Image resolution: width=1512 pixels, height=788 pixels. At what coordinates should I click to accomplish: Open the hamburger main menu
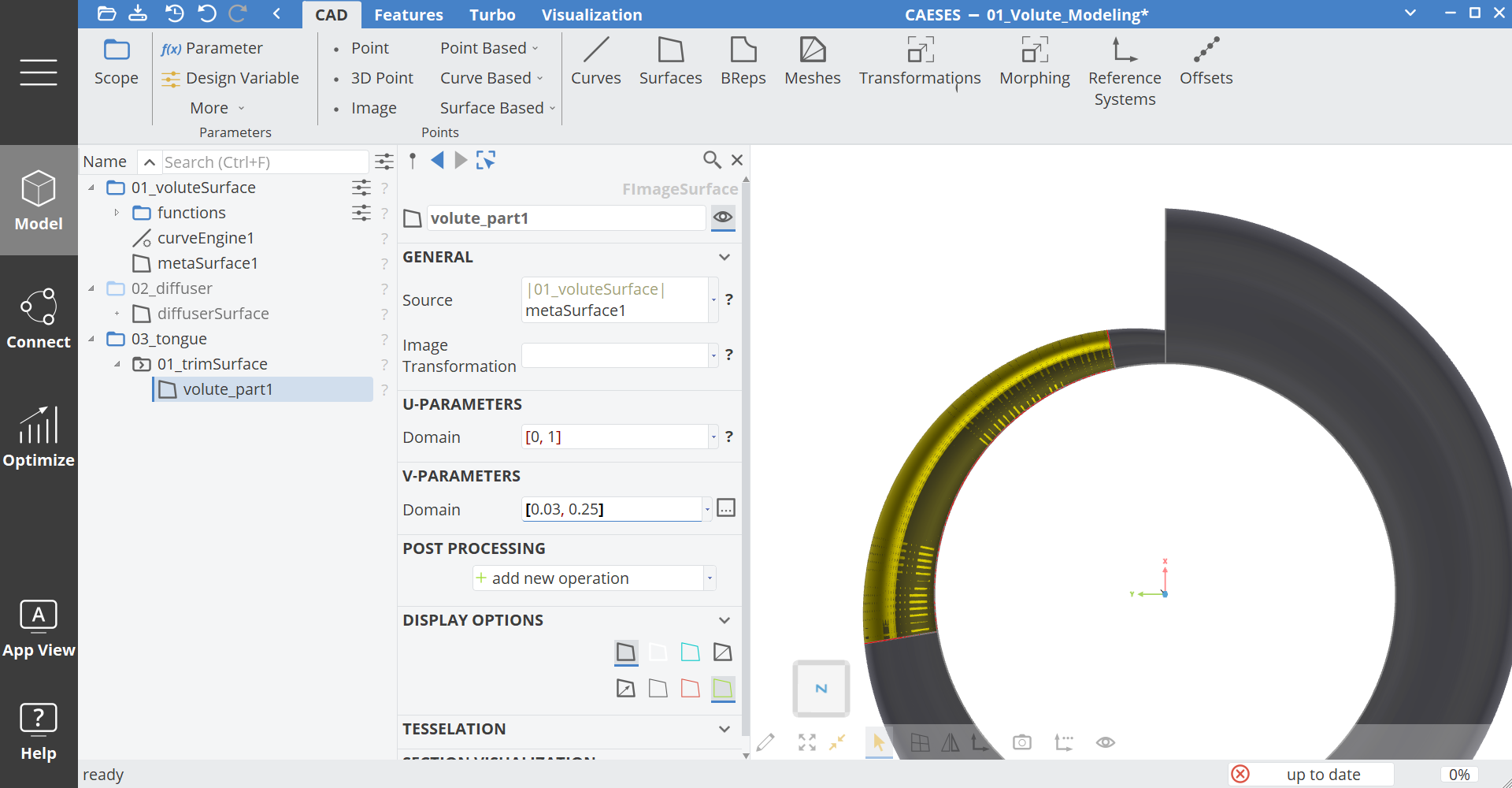[x=39, y=72]
